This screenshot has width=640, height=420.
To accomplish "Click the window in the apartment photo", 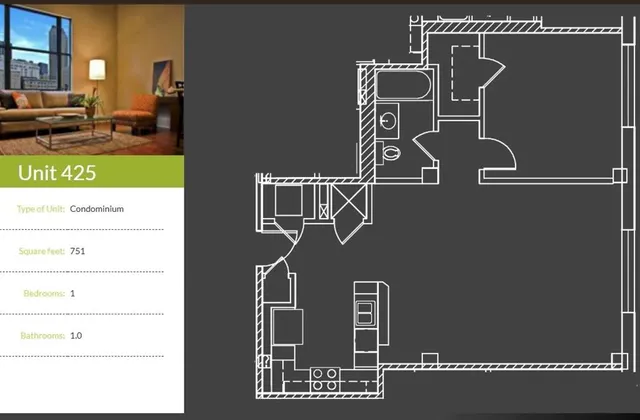I will click(x=30, y=60).
